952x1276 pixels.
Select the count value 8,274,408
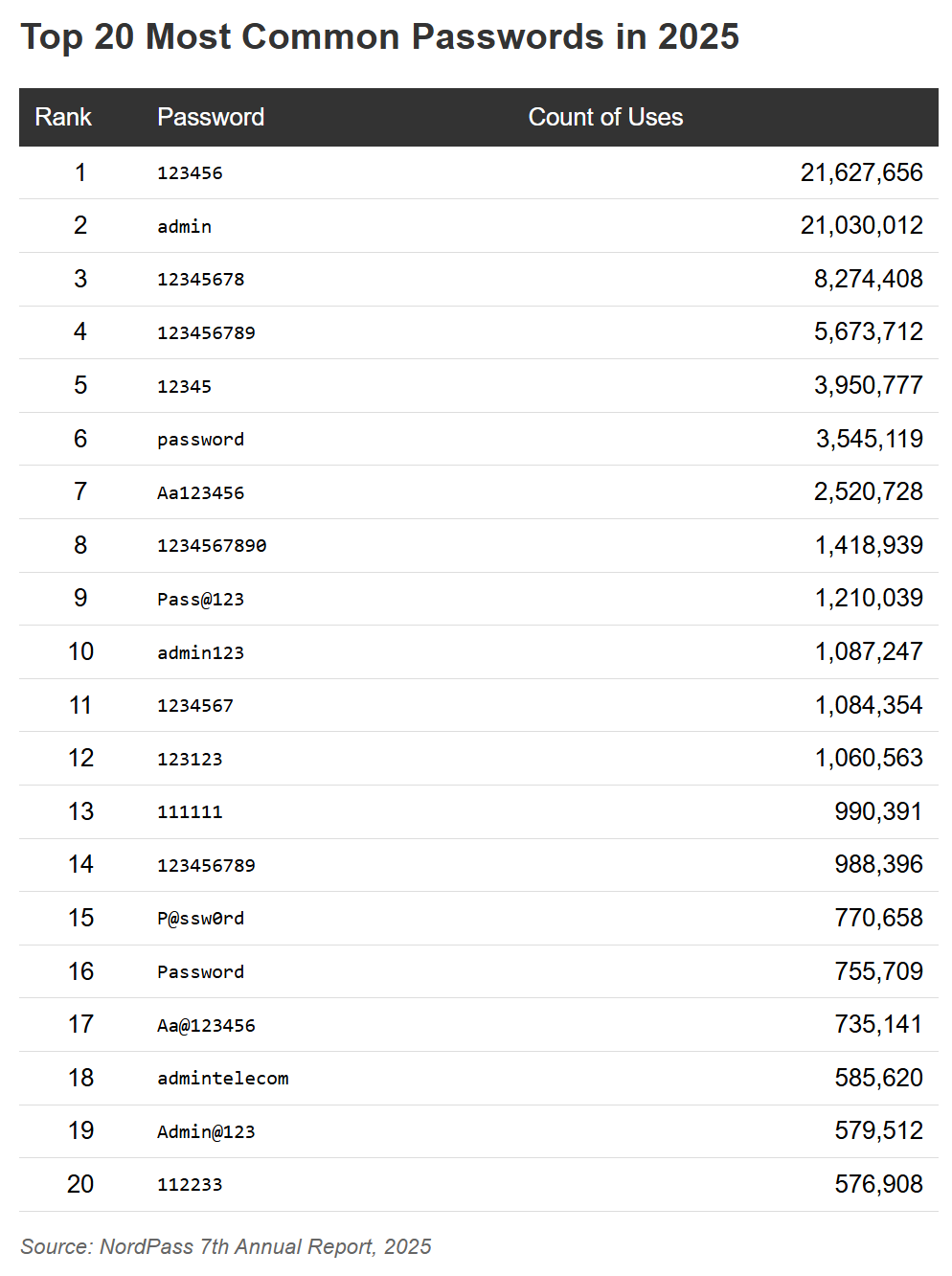pos(868,279)
